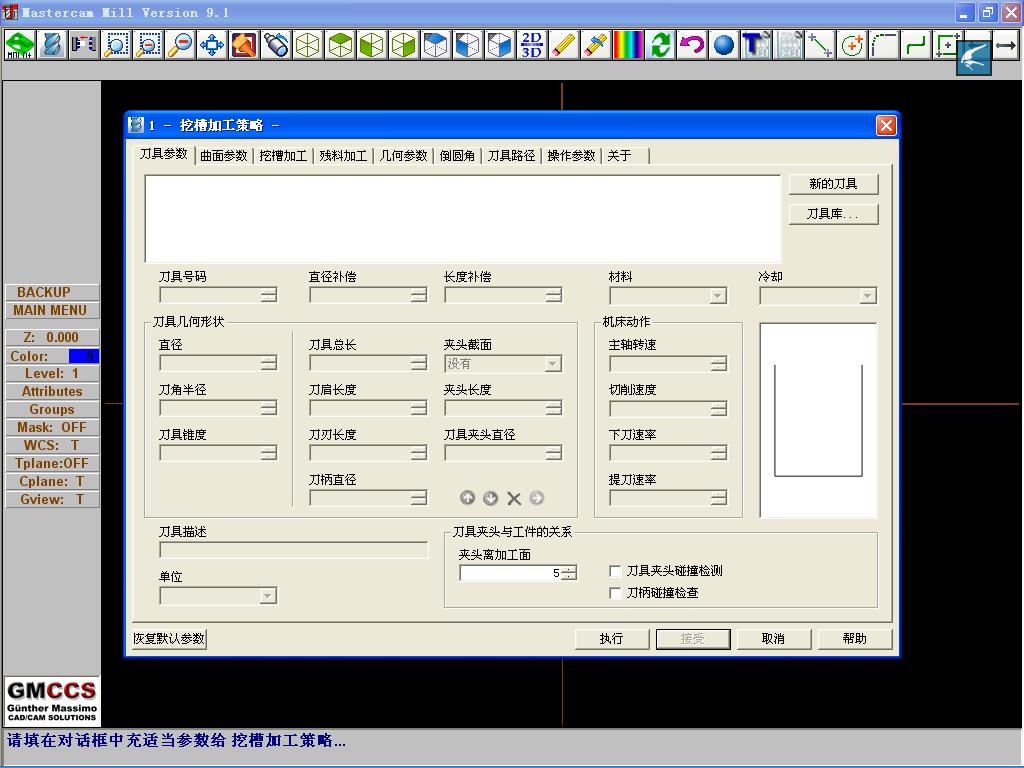
Task: Click the 帮助 button
Action: 855,639
